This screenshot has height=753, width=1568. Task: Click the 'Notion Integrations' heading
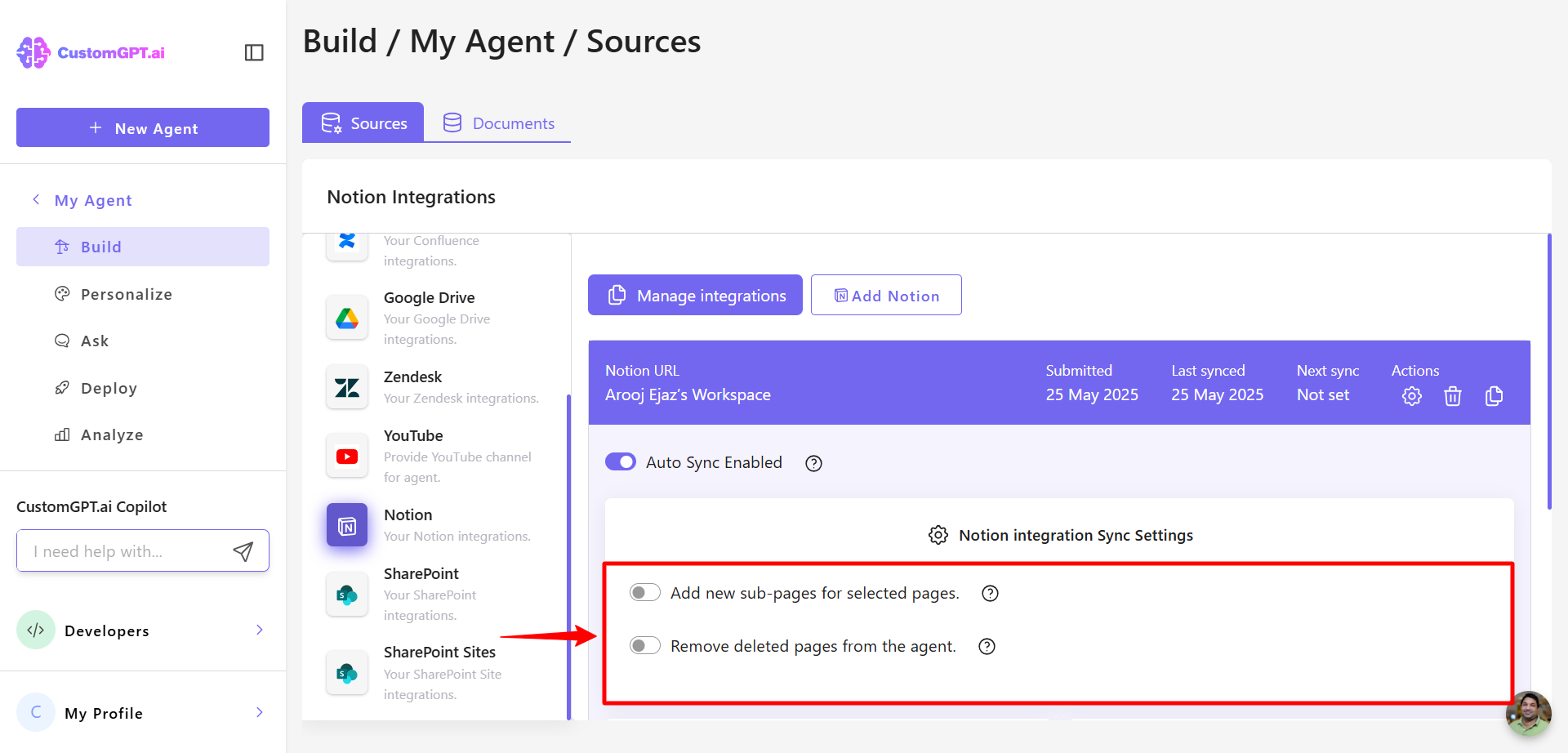(411, 198)
